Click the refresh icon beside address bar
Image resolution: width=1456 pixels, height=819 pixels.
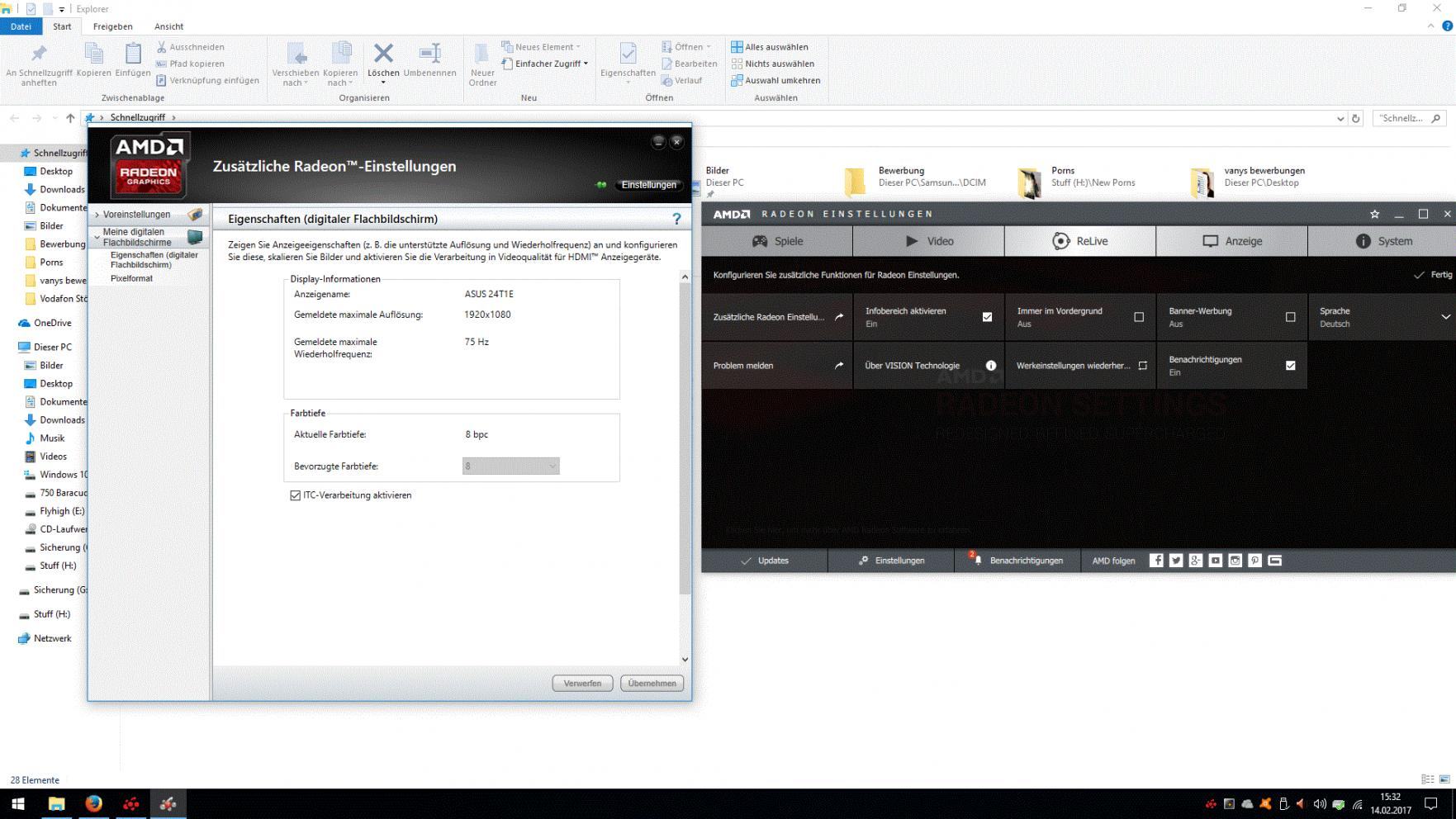pyautogui.click(x=1355, y=118)
